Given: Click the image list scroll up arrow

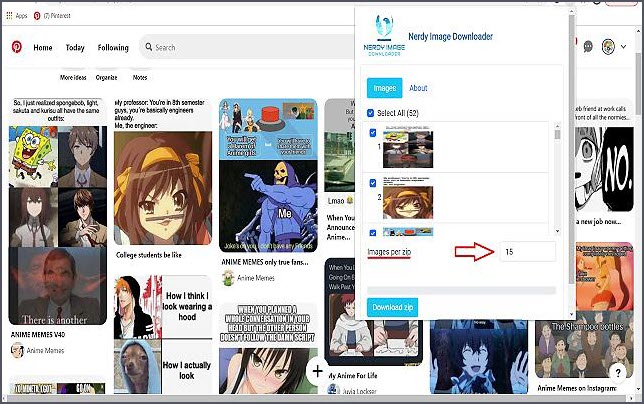Looking at the screenshot, I should point(557,126).
